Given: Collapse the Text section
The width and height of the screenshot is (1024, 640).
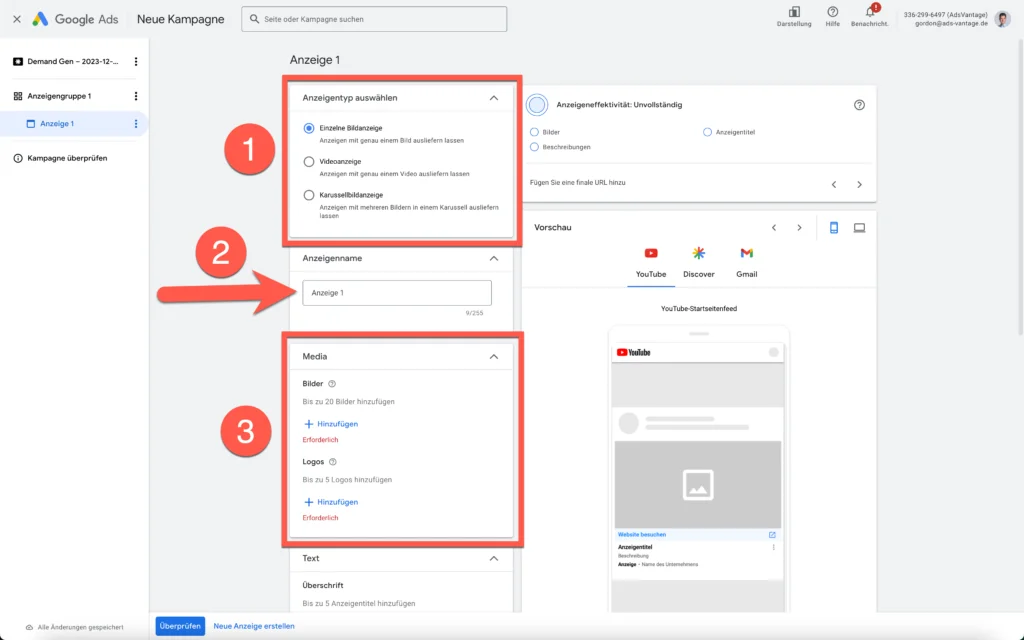Looking at the screenshot, I should pos(494,558).
